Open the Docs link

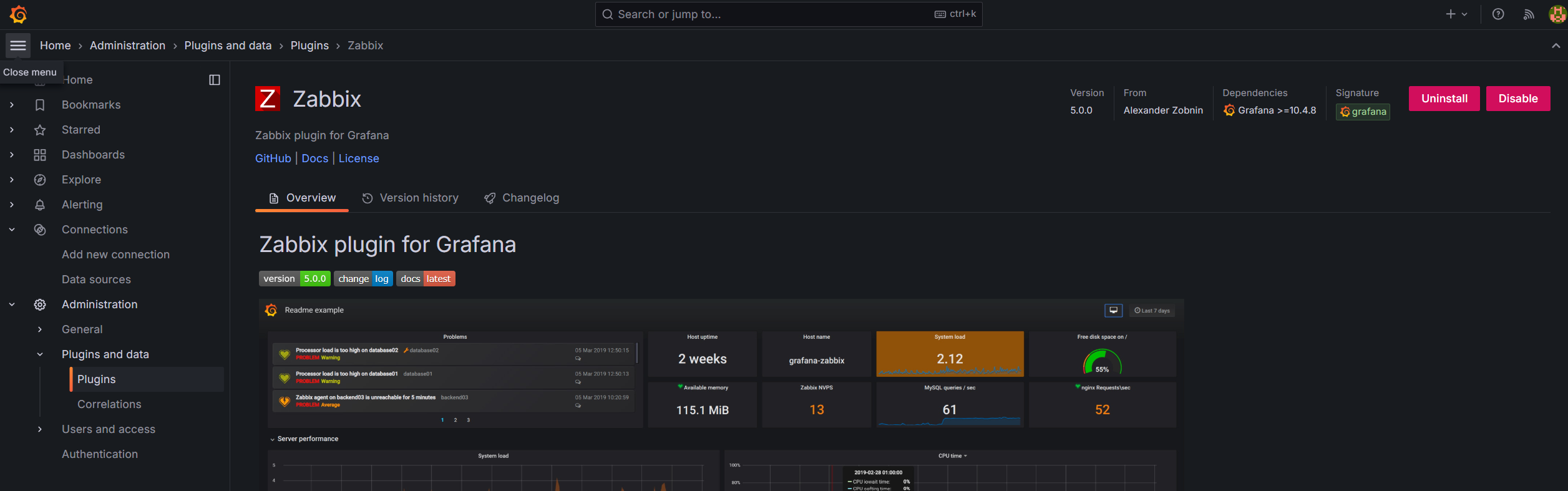[x=315, y=158]
